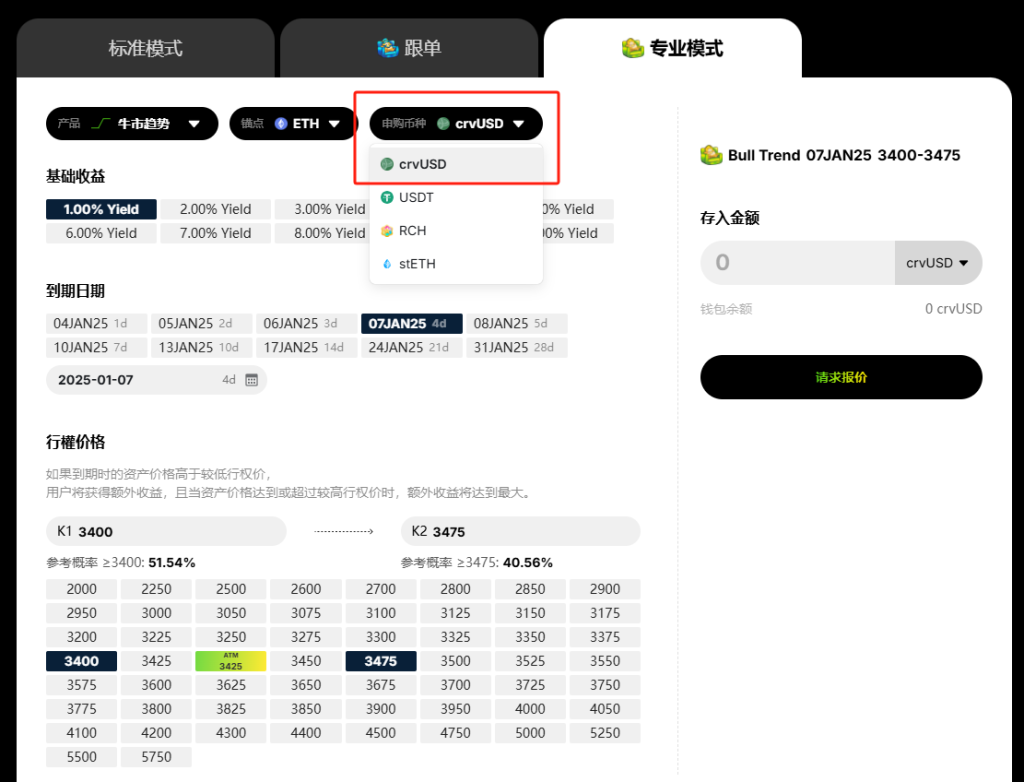Open the 产品 牛市趋势 dropdown
This screenshot has height=782, width=1024.
[132, 123]
